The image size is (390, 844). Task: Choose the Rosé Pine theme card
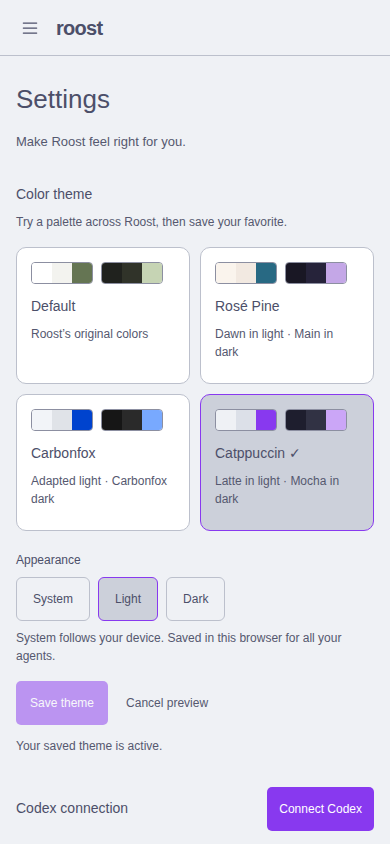pos(287,315)
